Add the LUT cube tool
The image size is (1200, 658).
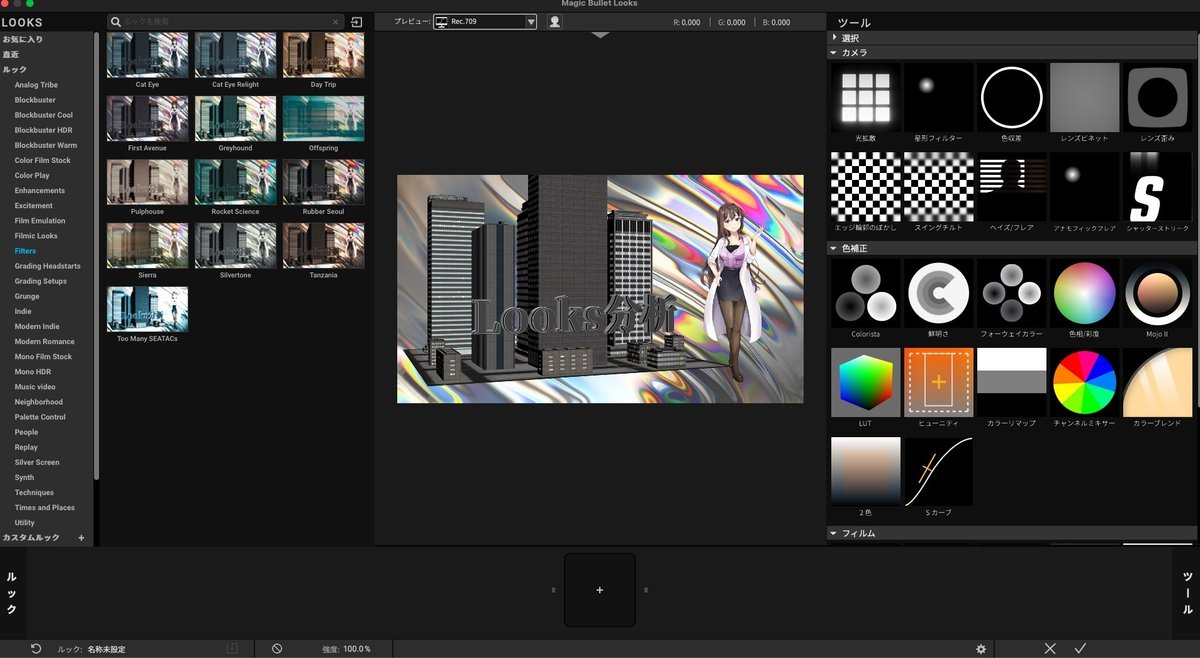[x=866, y=382]
